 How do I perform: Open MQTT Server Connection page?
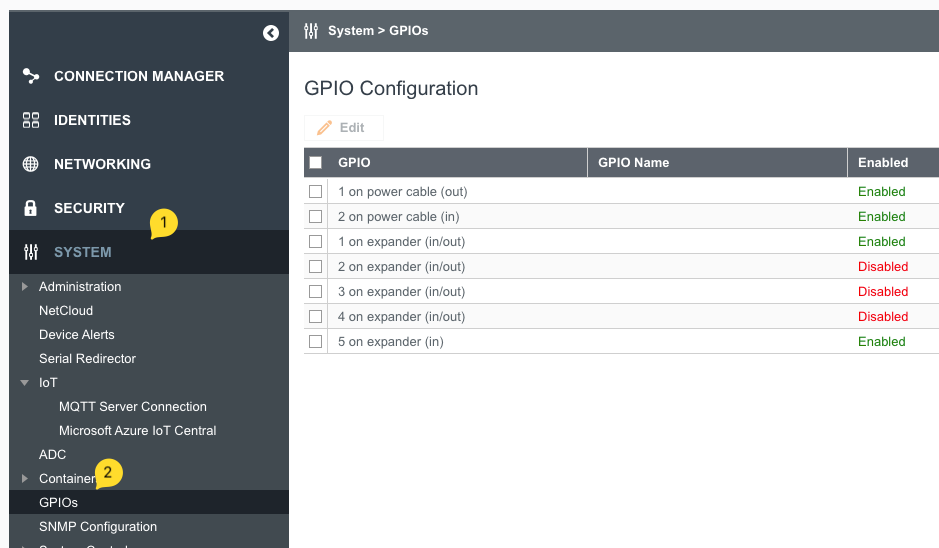pos(133,407)
